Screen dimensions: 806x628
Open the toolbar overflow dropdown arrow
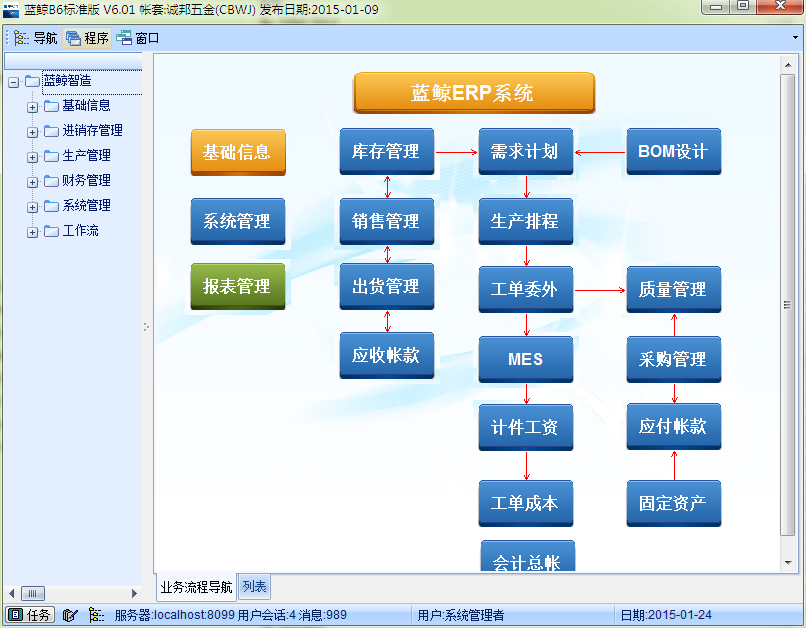click(795, 38)
